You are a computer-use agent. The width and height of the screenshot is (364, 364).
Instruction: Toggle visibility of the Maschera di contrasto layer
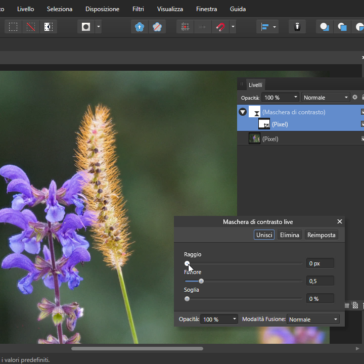click(x=362, y=112)
